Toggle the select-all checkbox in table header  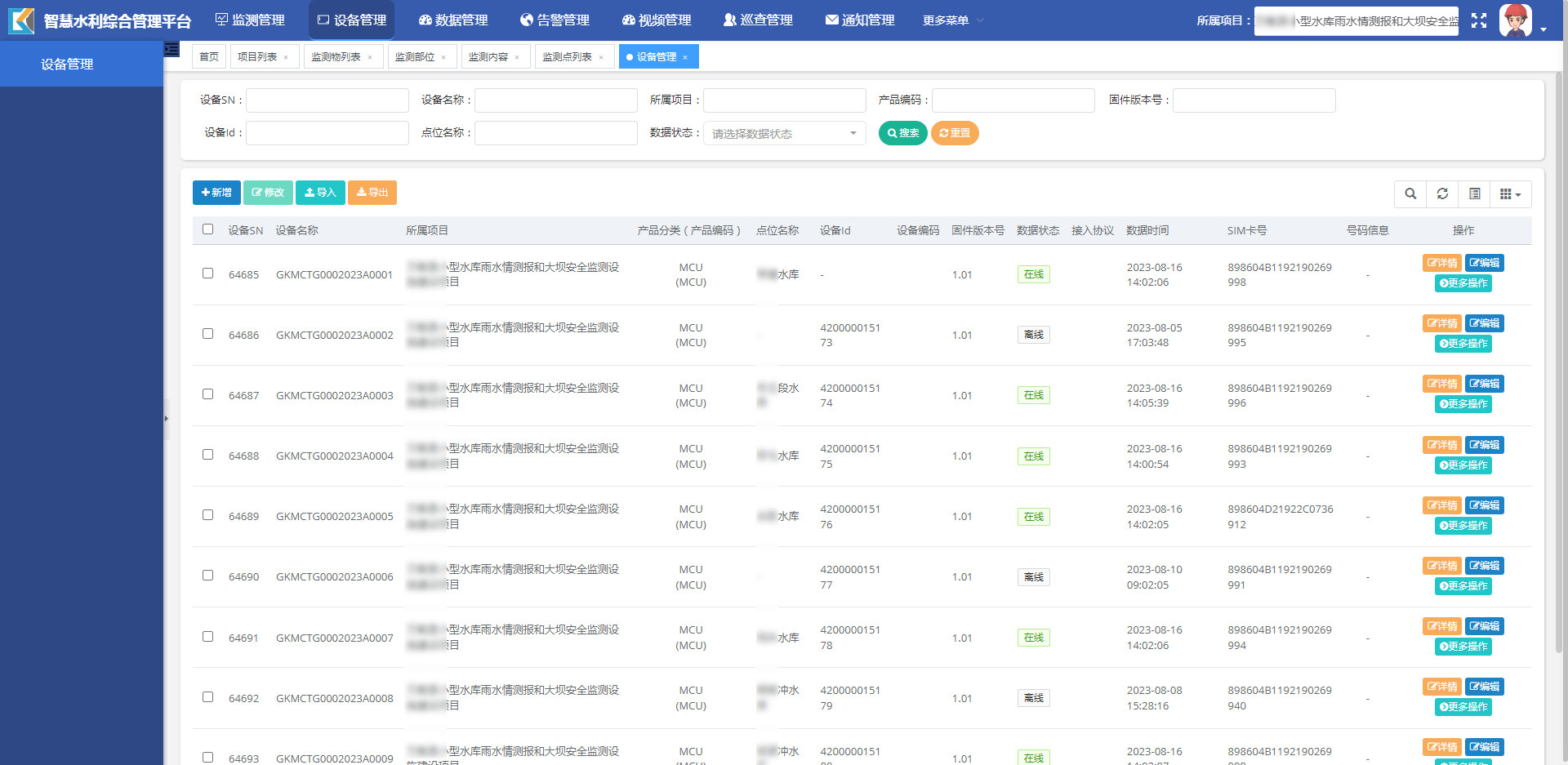208,229
